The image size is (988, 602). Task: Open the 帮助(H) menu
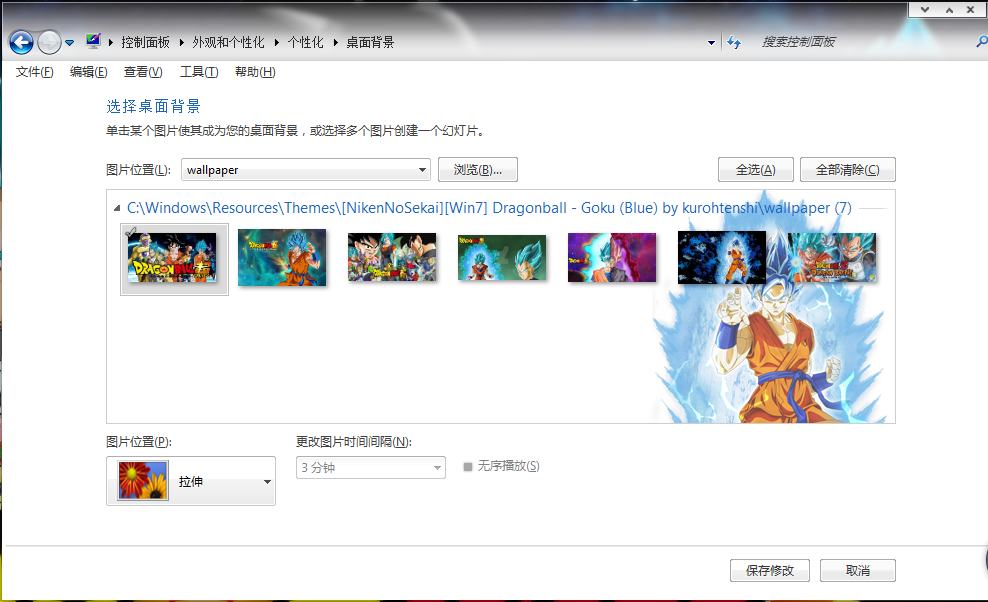click(x=255, y=72)
